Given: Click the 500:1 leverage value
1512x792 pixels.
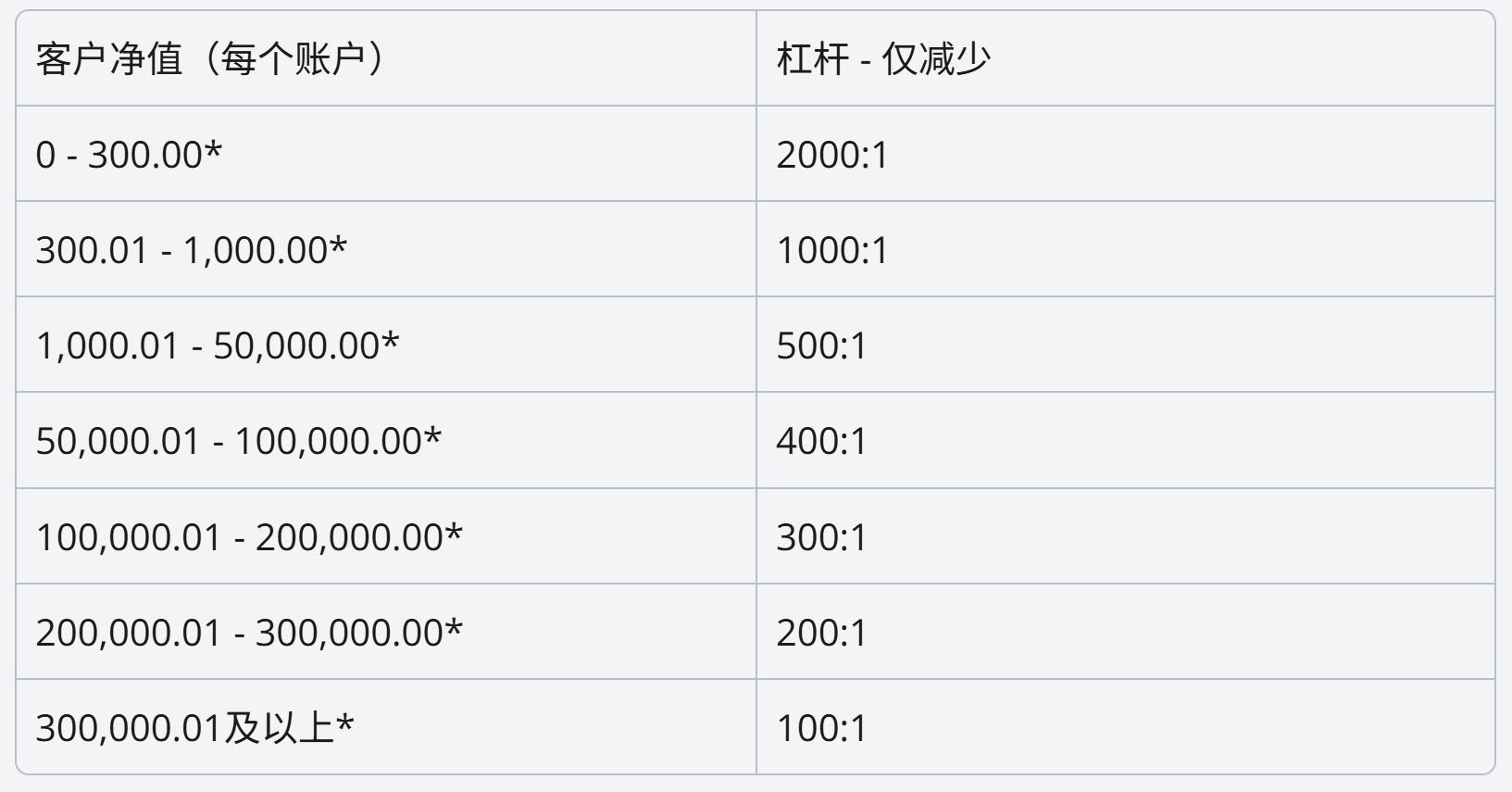Looking at the screenshot, I should click(821, 346).
